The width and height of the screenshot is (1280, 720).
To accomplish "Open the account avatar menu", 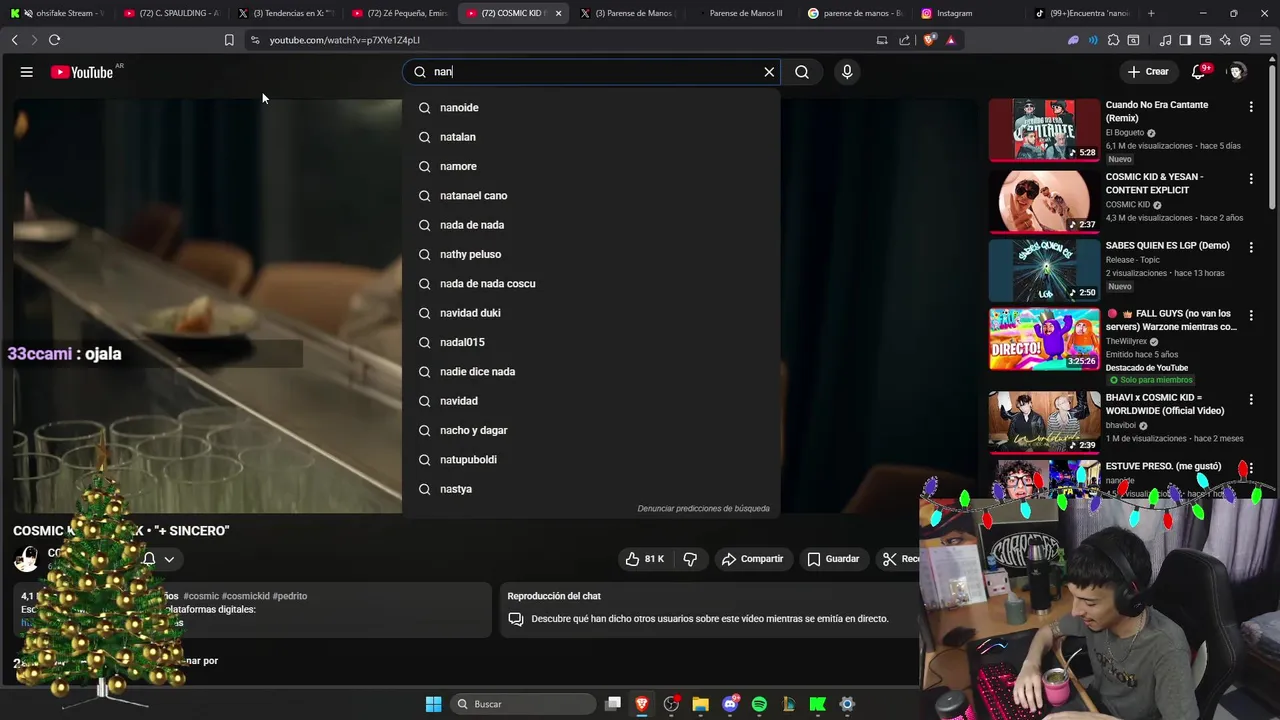I will click(1237, 72).
